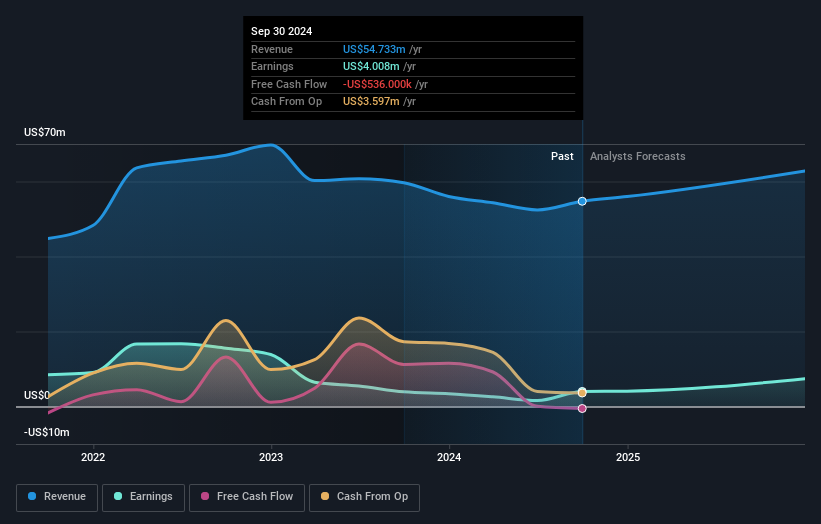The width and height of the screenshot is (821, 524).
Task: Click the -US$10m y-axis label
Action: (47, 432)
